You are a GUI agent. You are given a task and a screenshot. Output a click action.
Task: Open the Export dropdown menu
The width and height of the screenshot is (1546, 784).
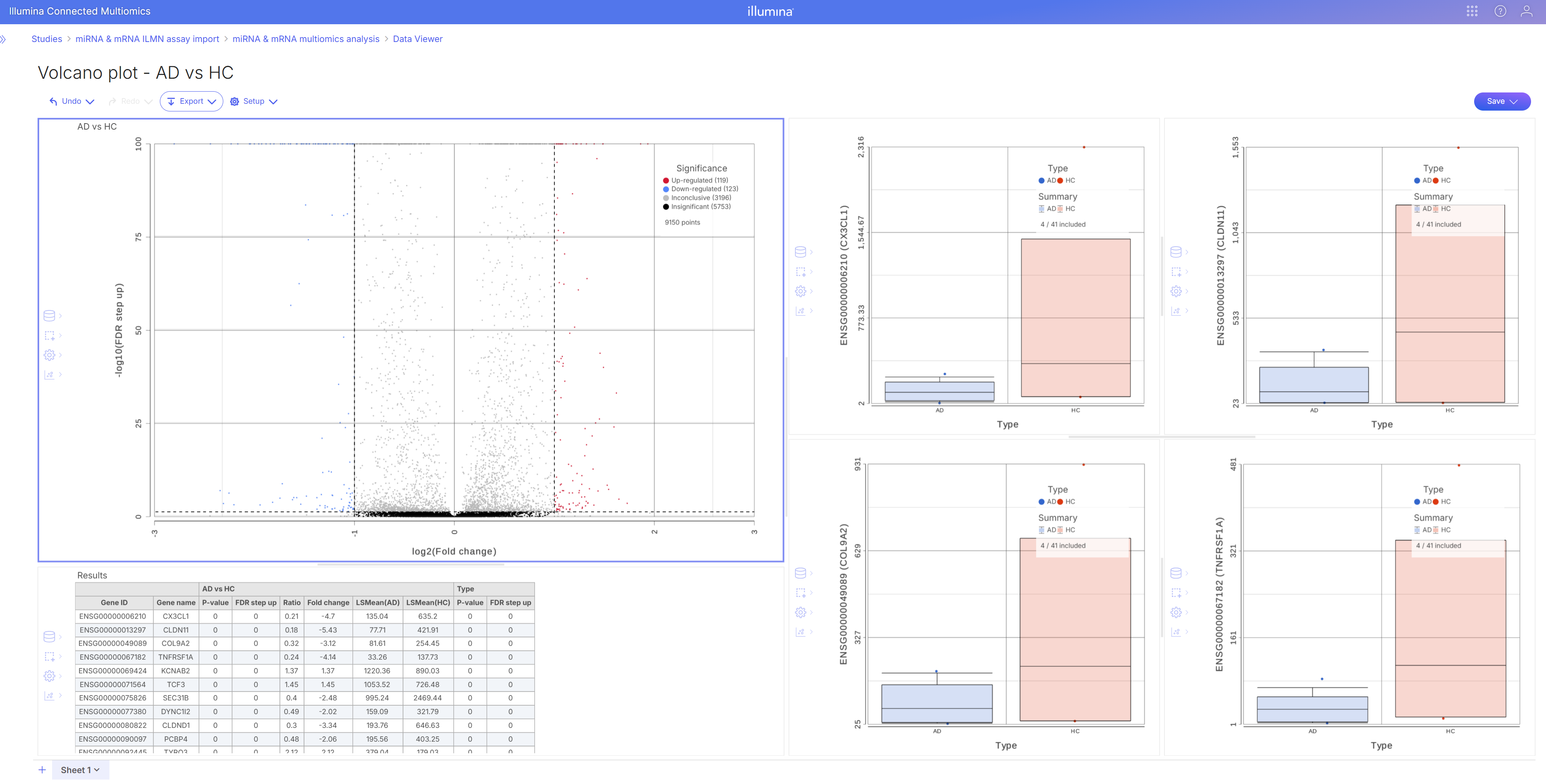(x=191, y=101)
